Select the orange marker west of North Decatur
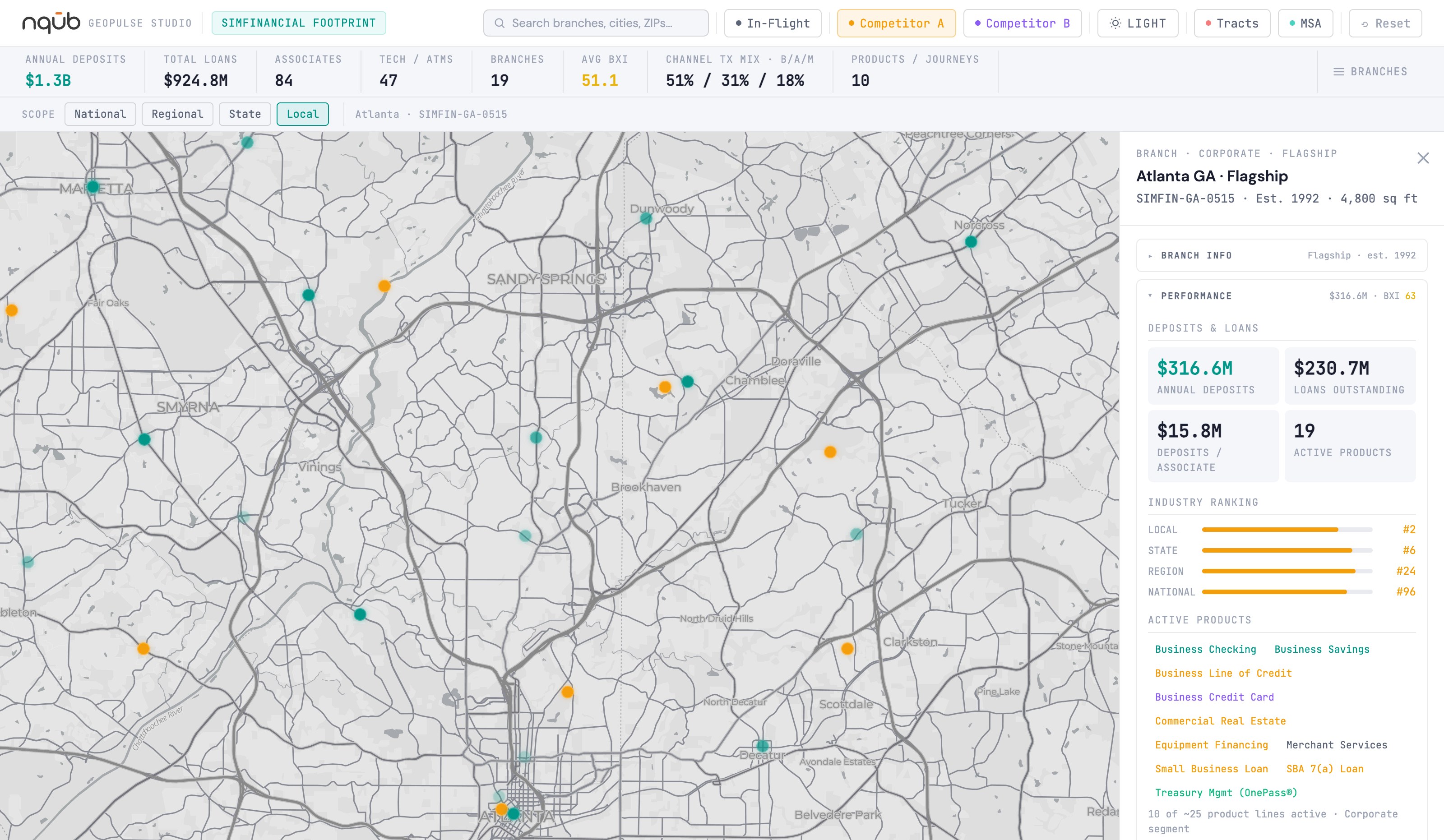The image size is (1444, 840). pos(567,692)
